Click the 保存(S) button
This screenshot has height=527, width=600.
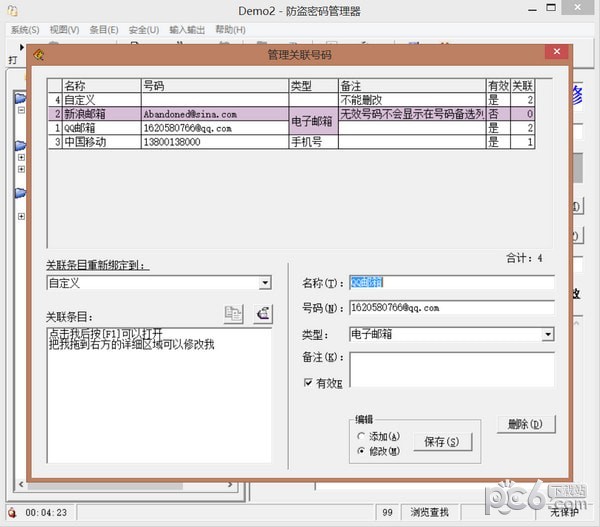(443, 442)
